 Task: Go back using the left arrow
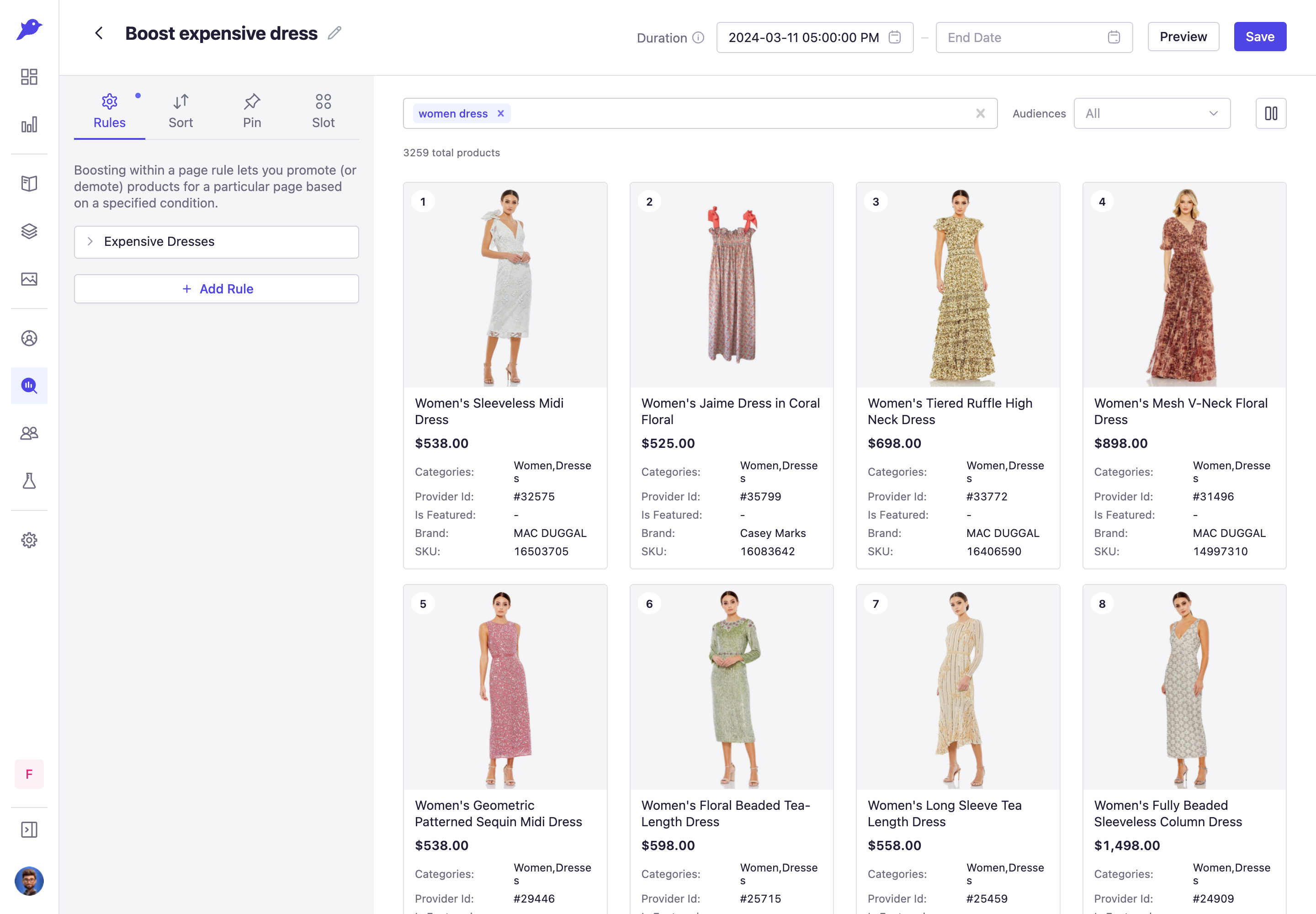pos(99,33)
